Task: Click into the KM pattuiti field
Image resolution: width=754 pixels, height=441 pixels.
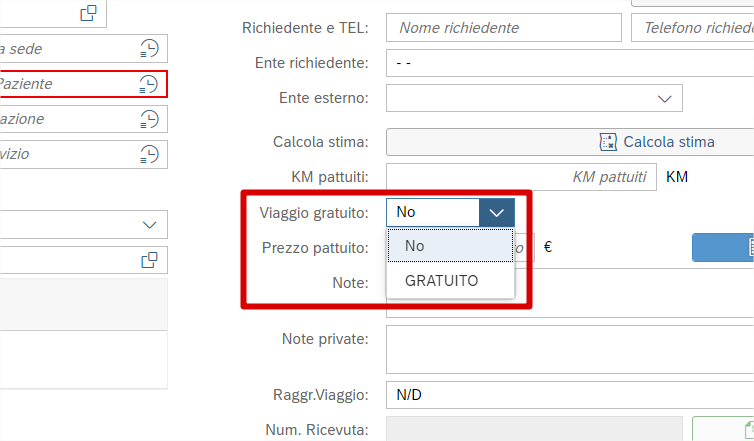Action: tap(521, 177)
